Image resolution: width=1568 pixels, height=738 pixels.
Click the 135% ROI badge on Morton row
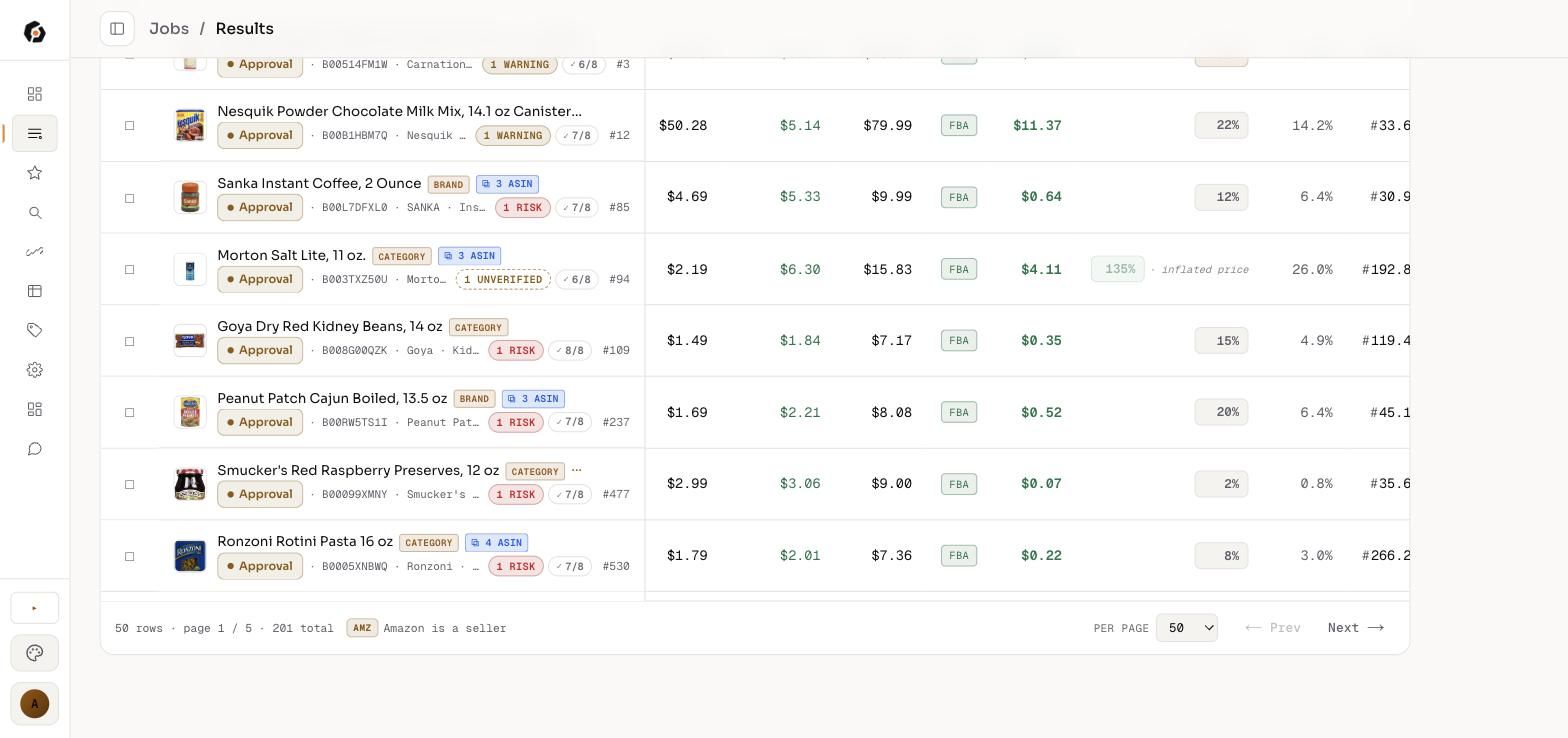pyautogui.click(x=1118, y=269)
